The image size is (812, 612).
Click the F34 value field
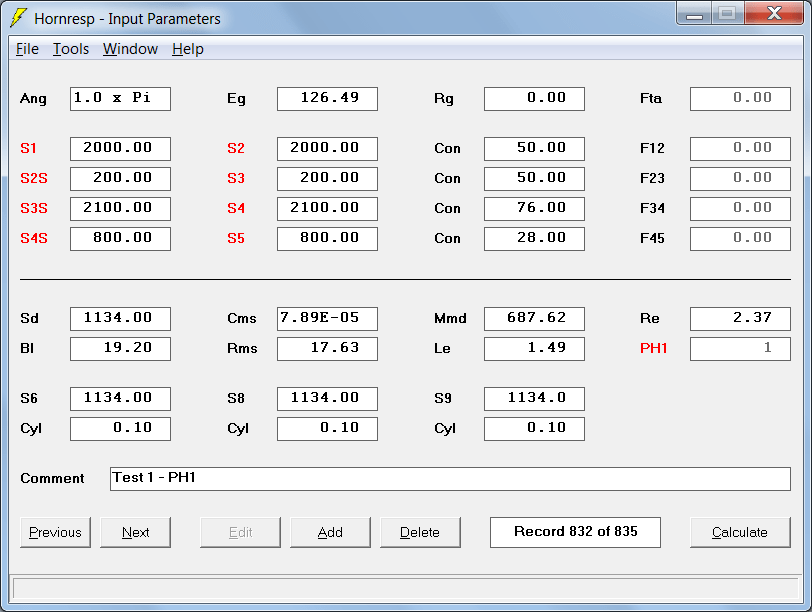coord(741,209)
